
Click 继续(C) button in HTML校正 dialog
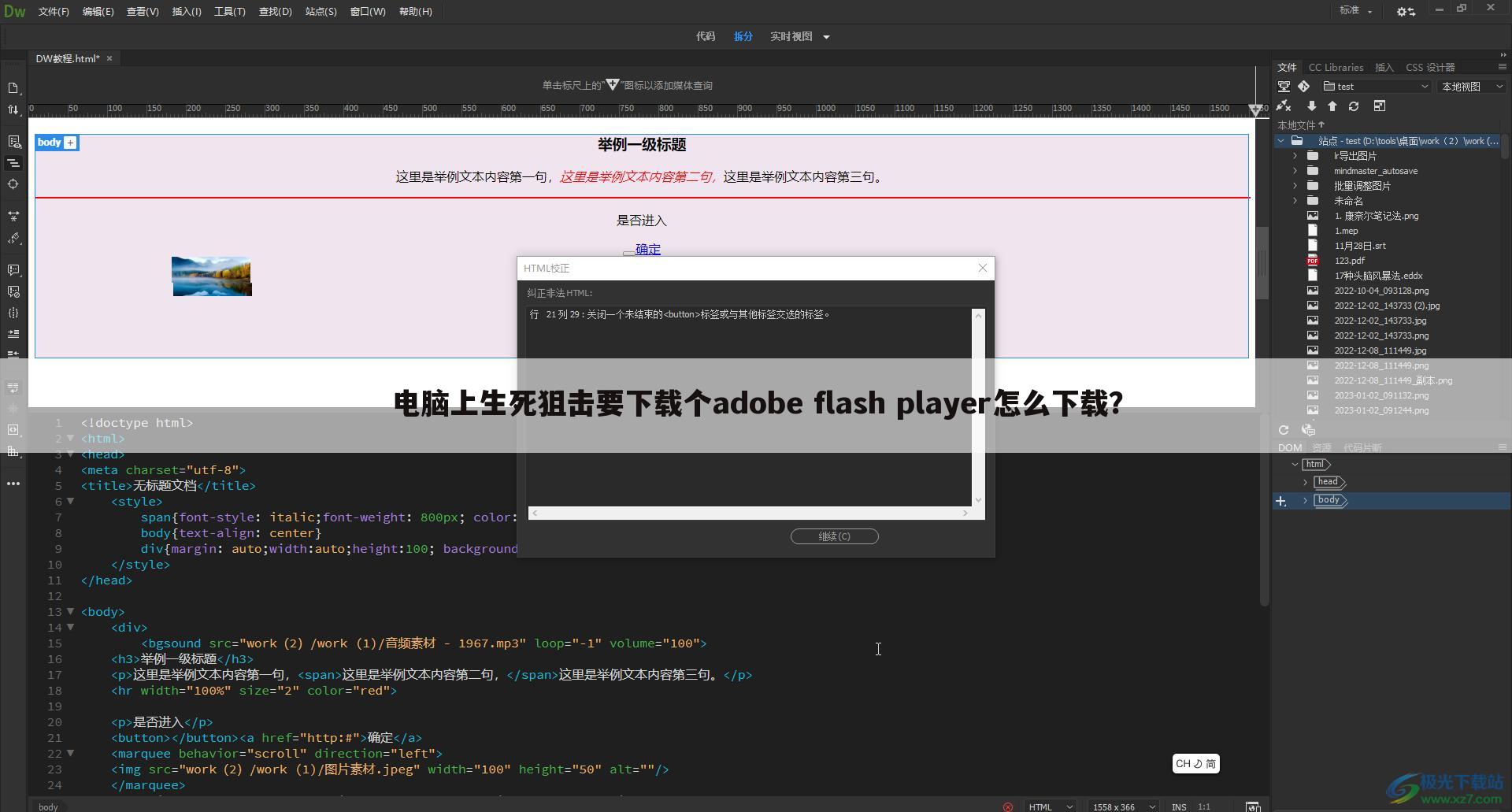click(835, 536)
